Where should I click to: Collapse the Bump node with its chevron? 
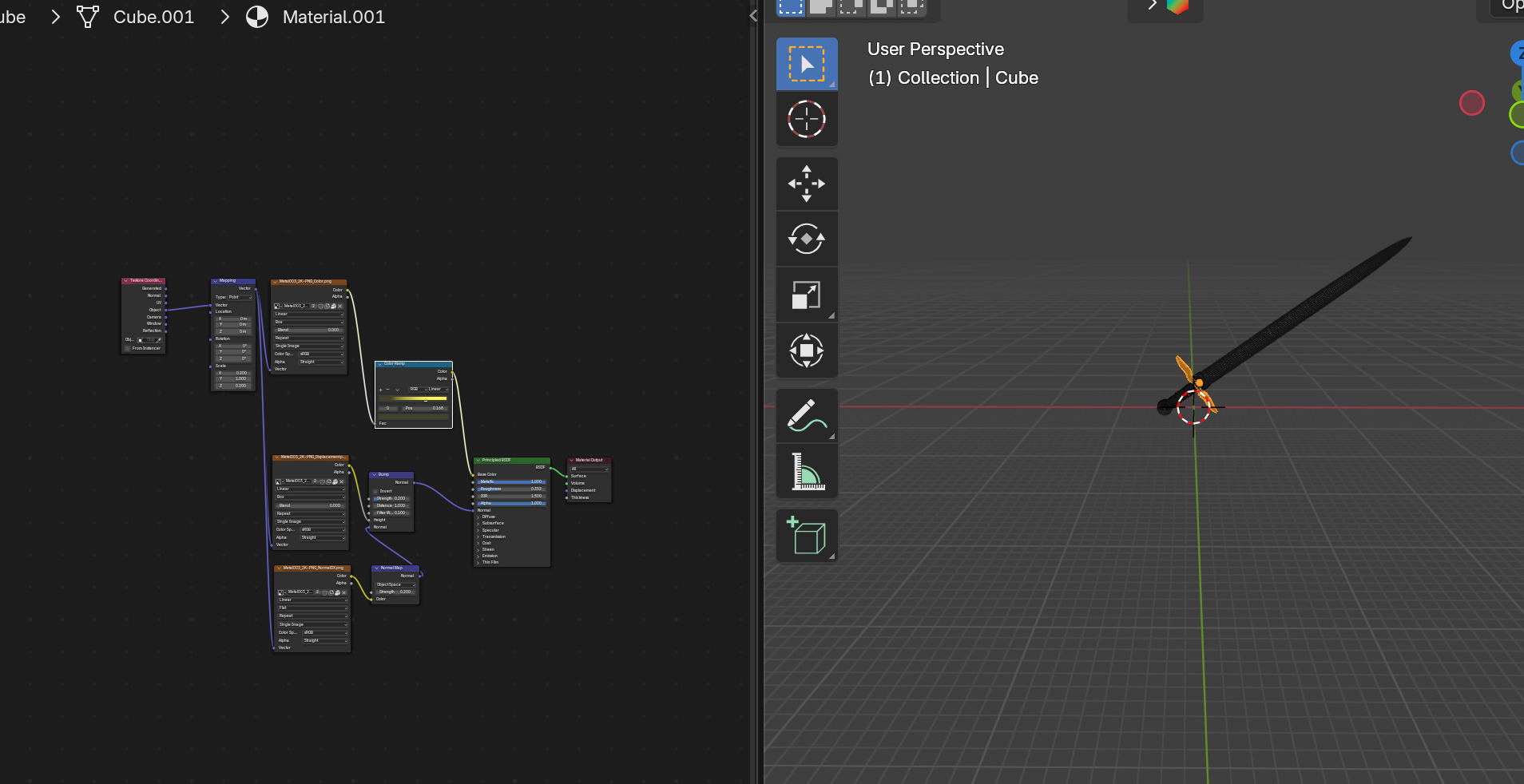374,474
